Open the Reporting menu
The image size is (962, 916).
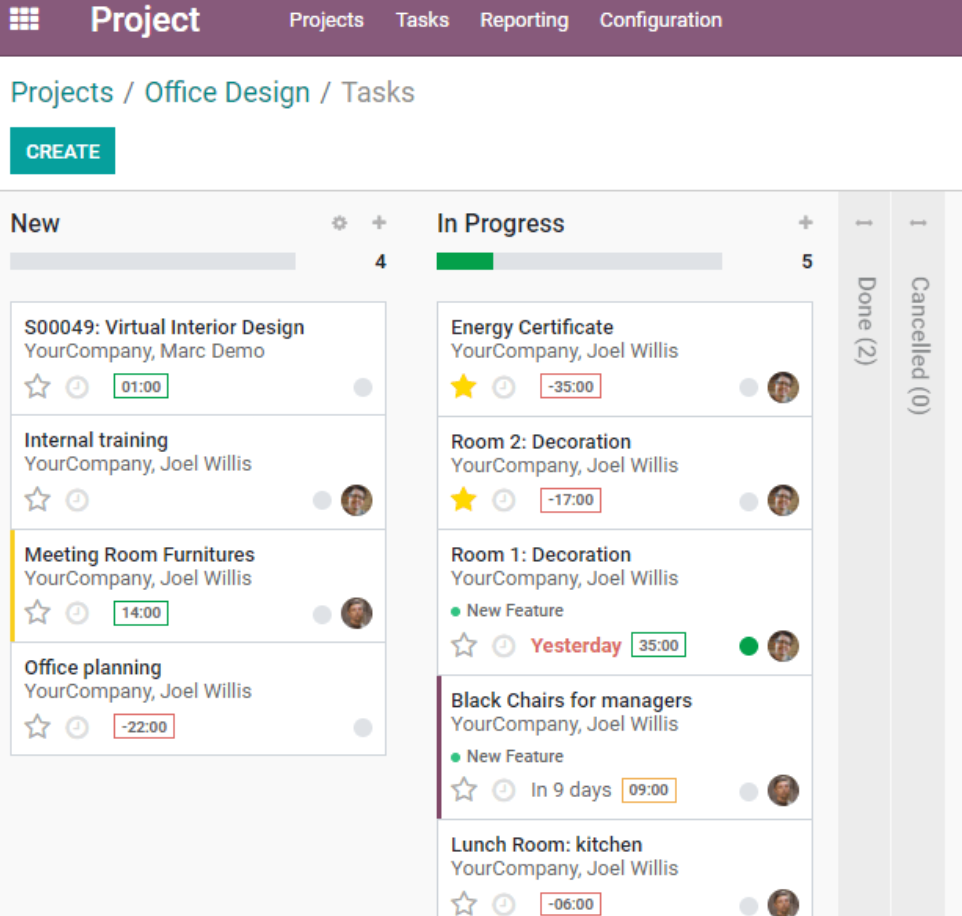click(524, 20)
